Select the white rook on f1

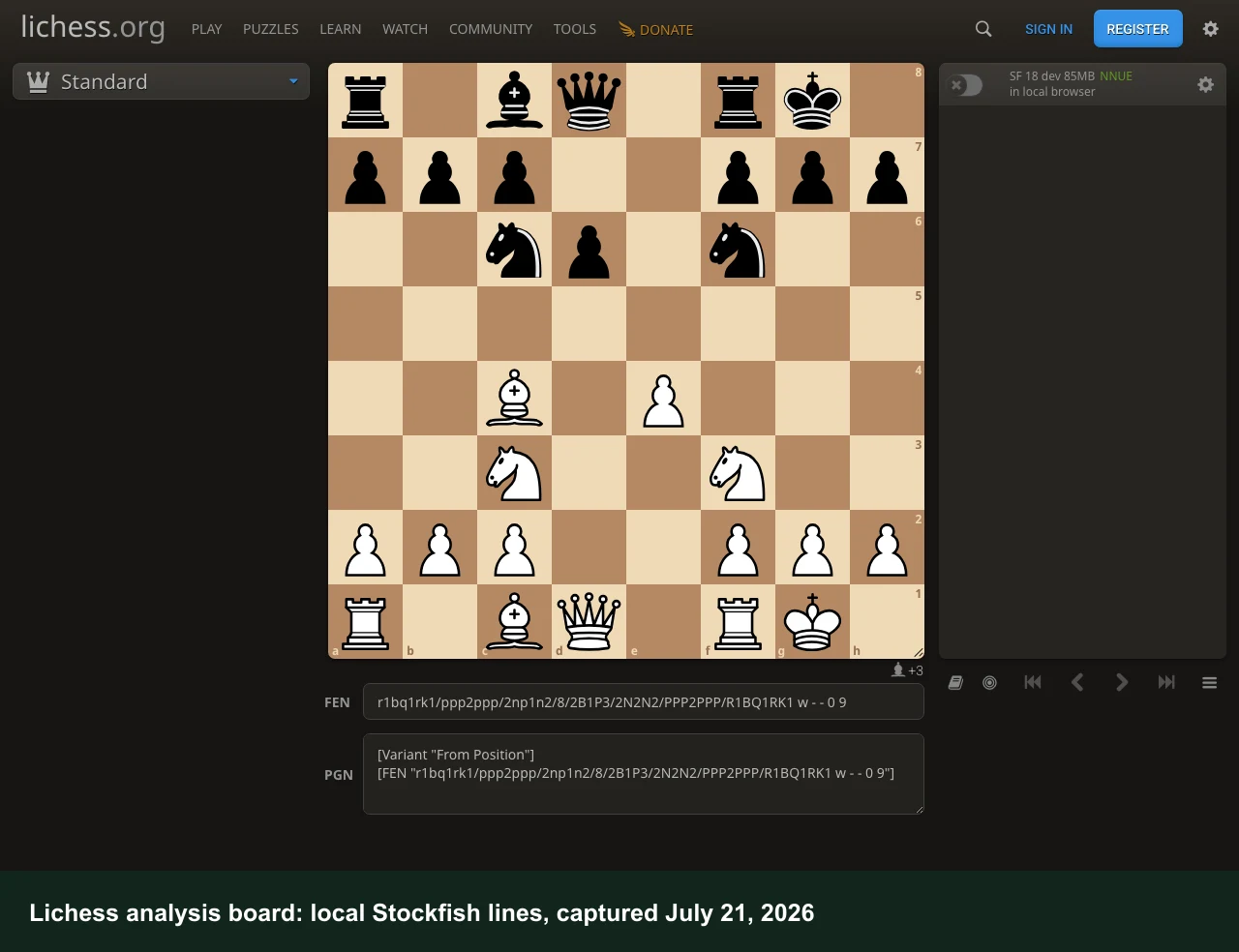point(738,622)
